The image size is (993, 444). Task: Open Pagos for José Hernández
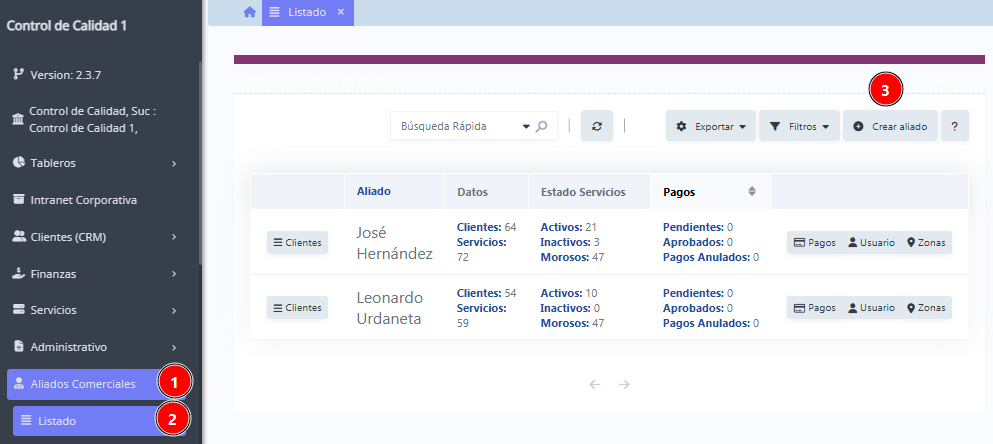[814, 243]
